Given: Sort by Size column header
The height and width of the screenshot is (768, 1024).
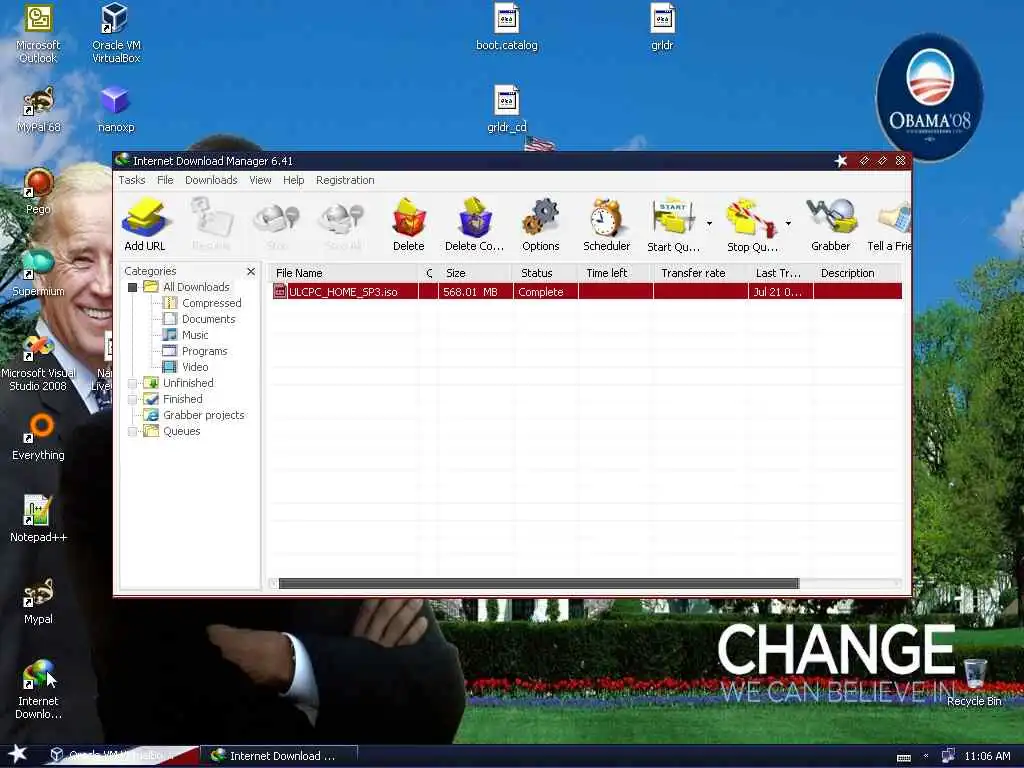Looking at the screenshot, I should click(x=475, y=273).
